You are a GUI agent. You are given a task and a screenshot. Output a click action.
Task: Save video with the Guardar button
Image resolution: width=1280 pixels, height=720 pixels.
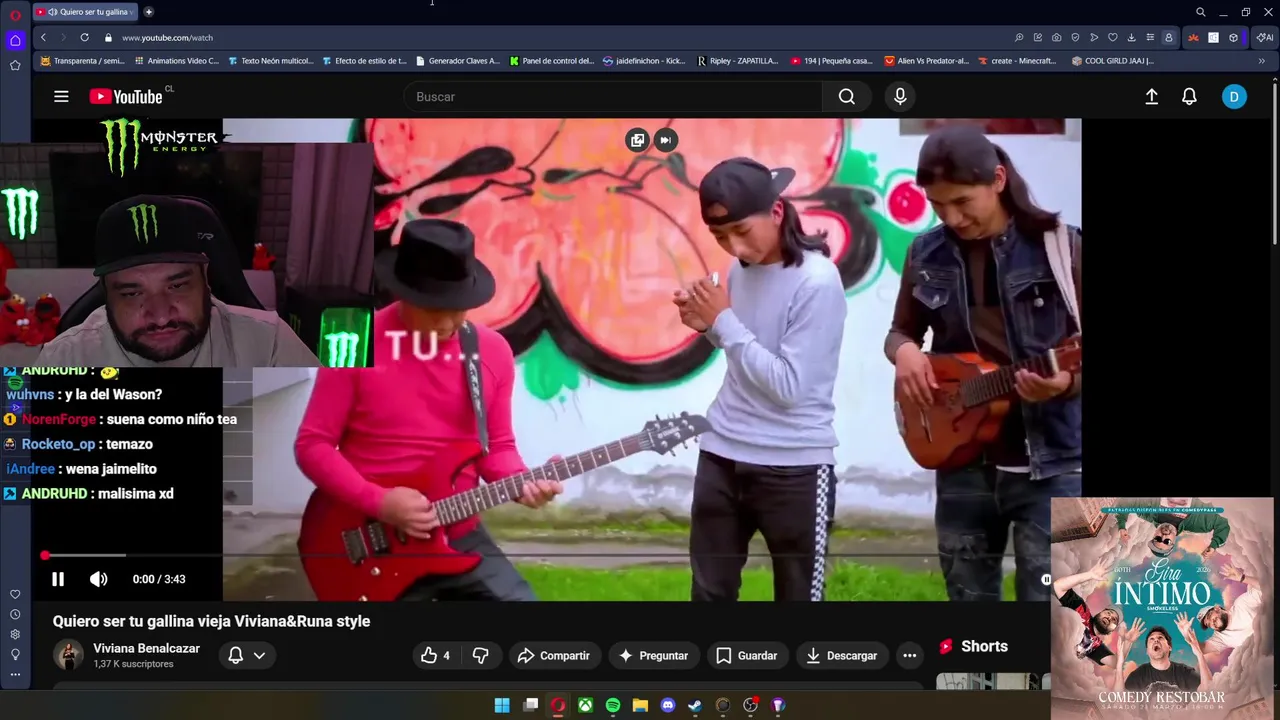747,656
